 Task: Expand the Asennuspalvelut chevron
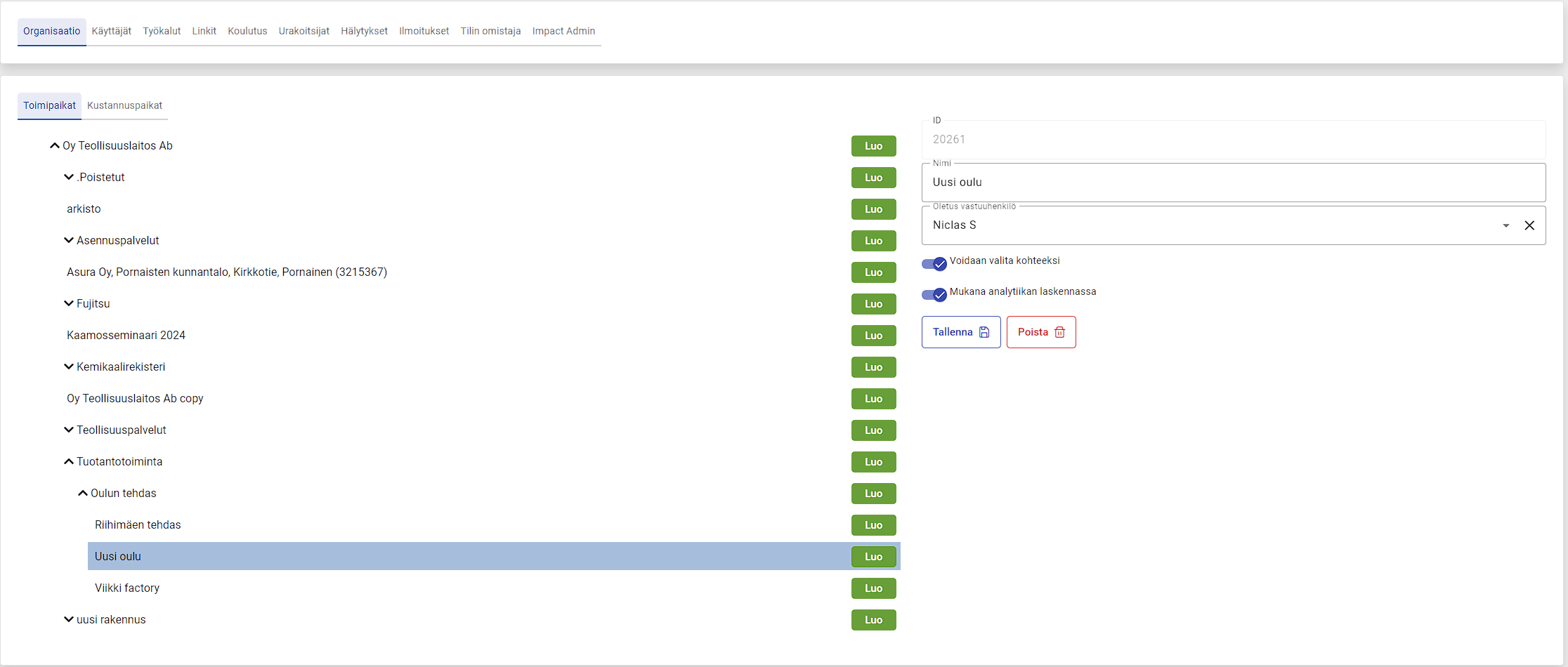[68, 241]
